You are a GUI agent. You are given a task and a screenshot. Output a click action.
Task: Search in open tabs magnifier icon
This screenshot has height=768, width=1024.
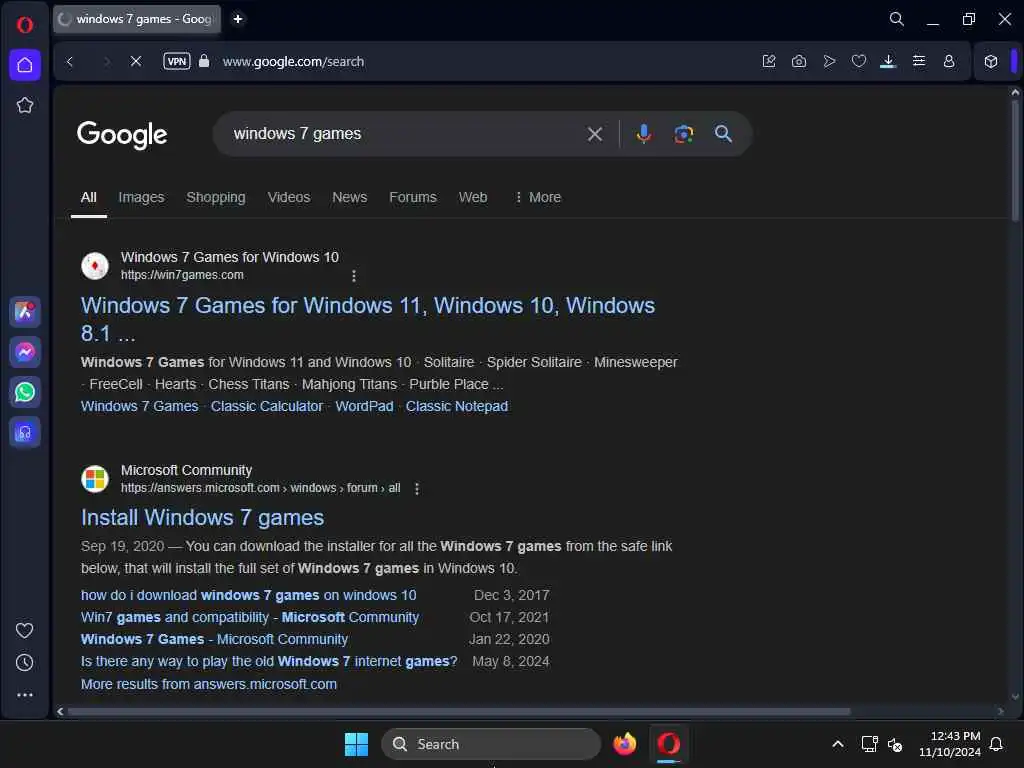(x=897, y=19)
